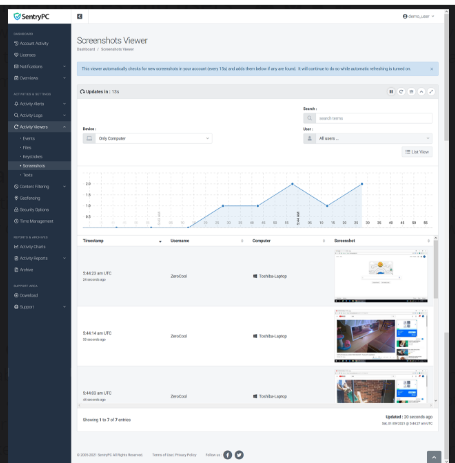Click the person icon beside User dropdown
The height and width of the screenshot is (463, 455).
309,138
